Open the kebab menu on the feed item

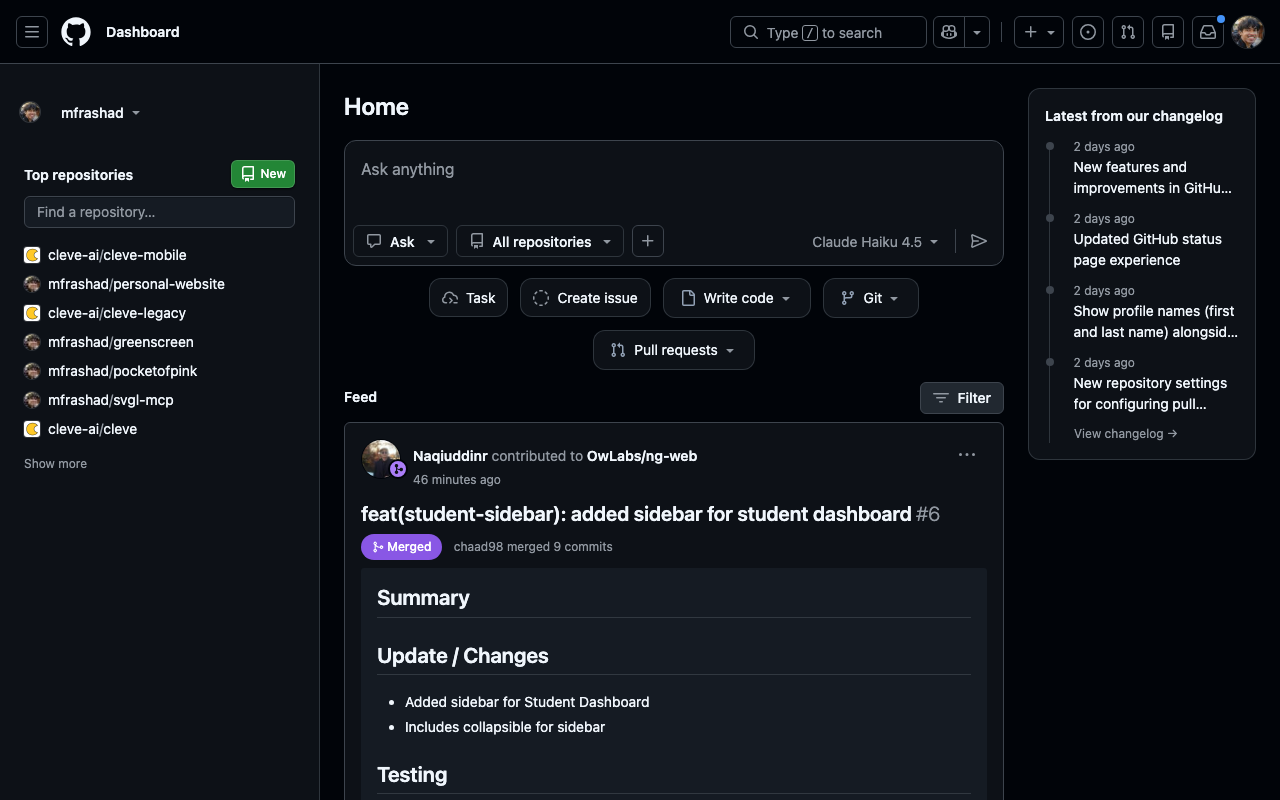point(966,454)
